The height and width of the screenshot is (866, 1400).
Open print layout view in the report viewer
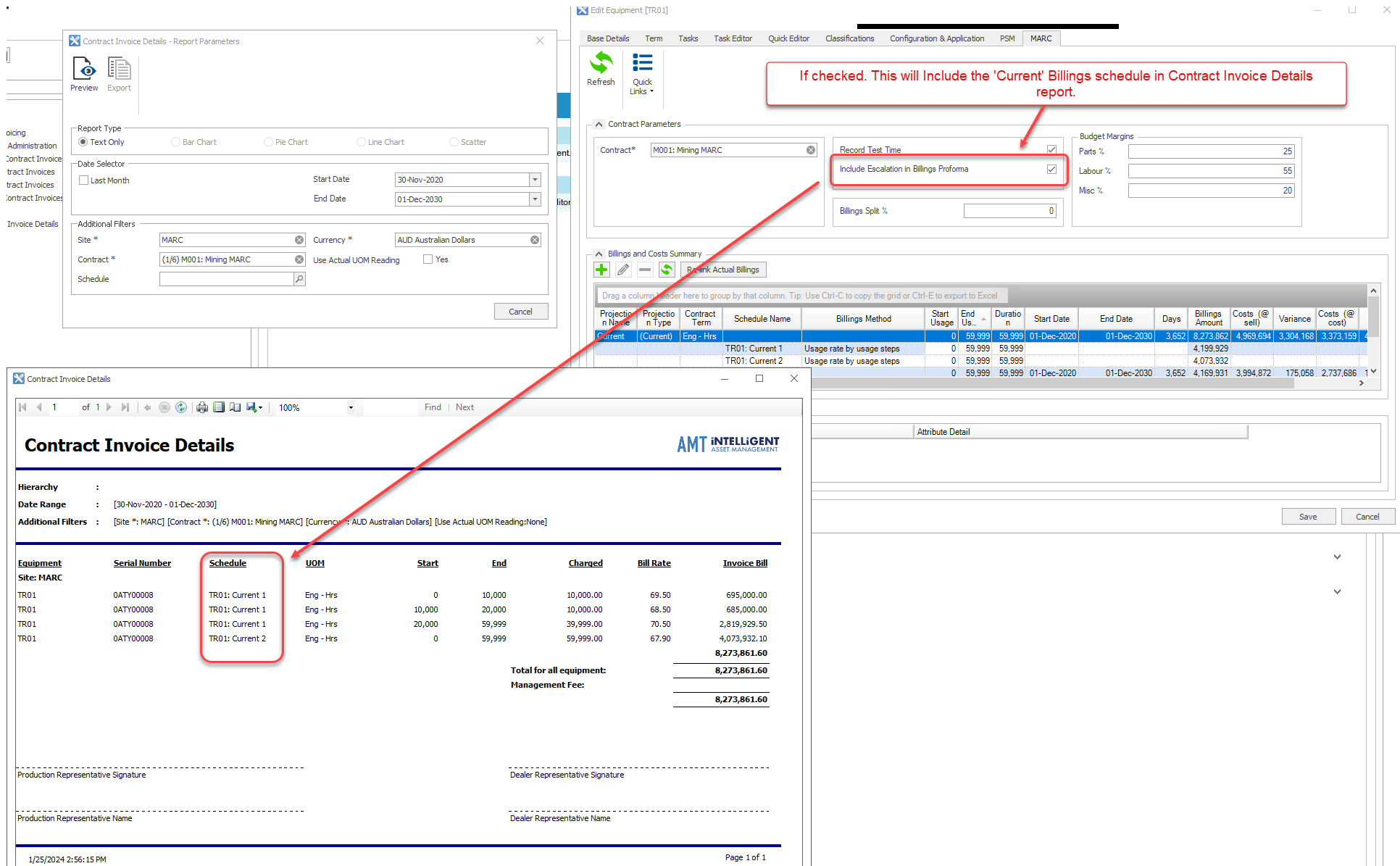(x=219, y=407)
